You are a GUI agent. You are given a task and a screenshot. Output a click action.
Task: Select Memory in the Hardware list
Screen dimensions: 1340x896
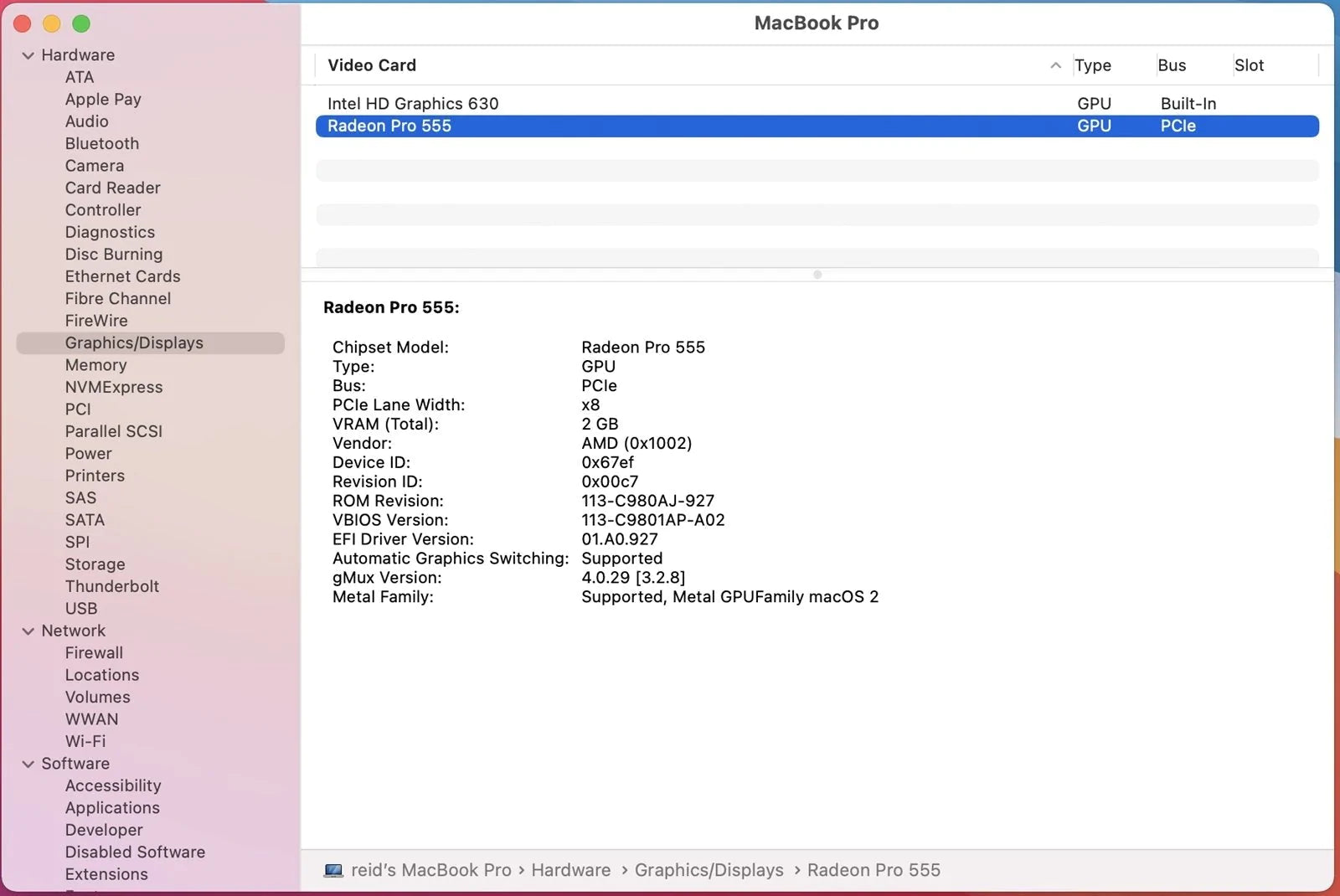(x=96, y=365)
